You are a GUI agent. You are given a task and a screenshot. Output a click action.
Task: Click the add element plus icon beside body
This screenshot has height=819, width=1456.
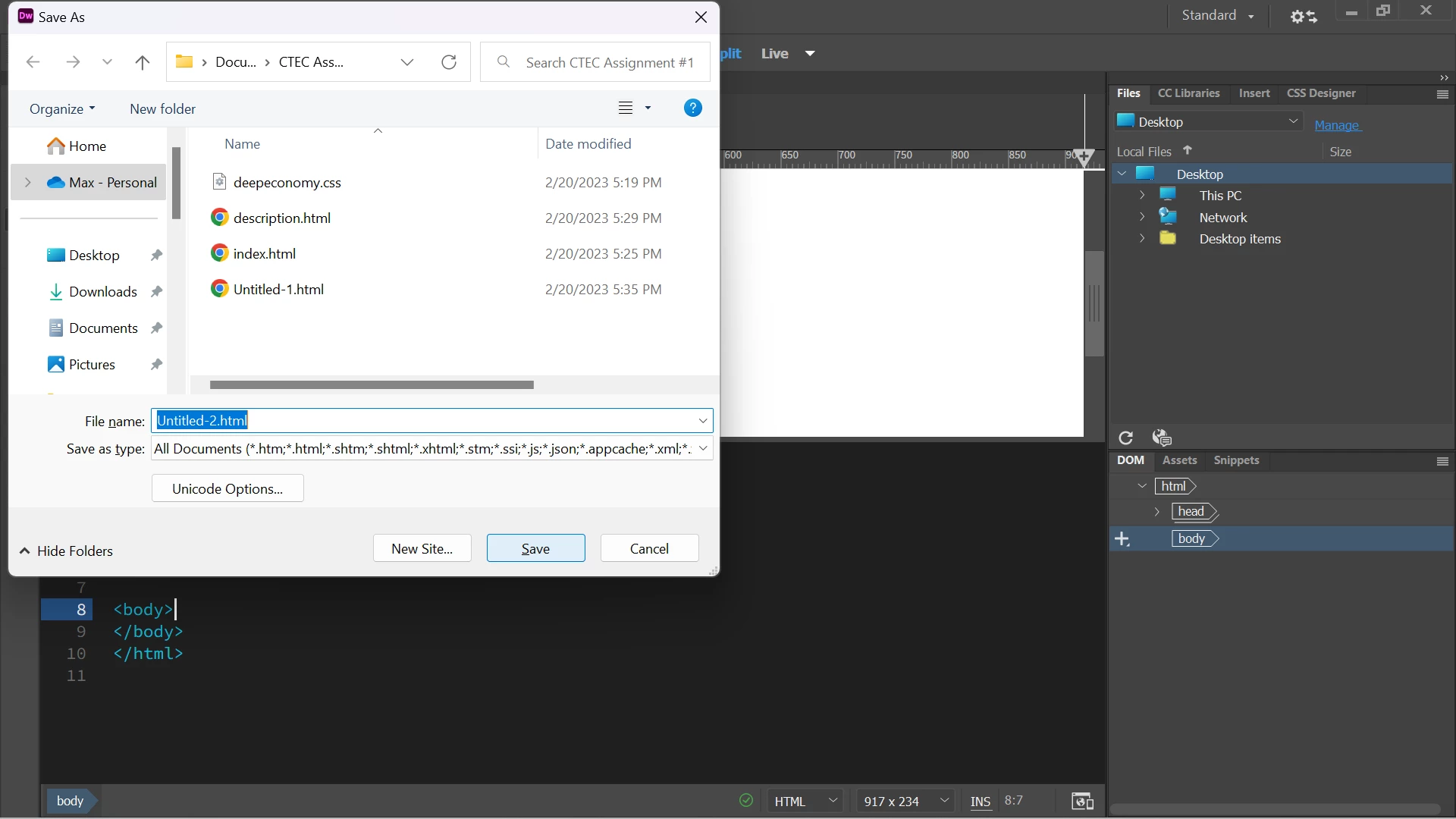coord(1122,539)
